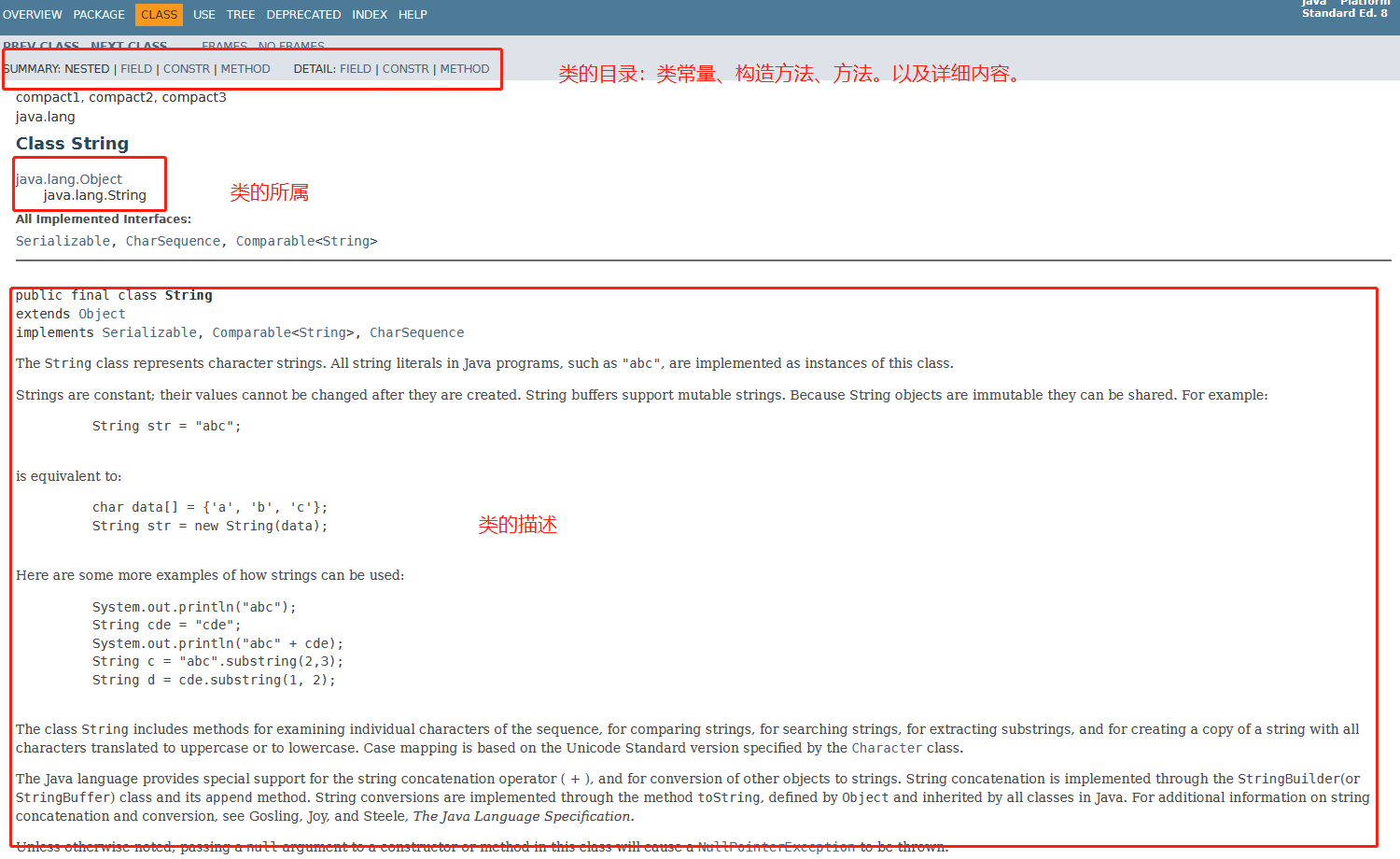Click Serializable link in the implements line
Screen dimensions: 1400x859
tap(149, 333)
